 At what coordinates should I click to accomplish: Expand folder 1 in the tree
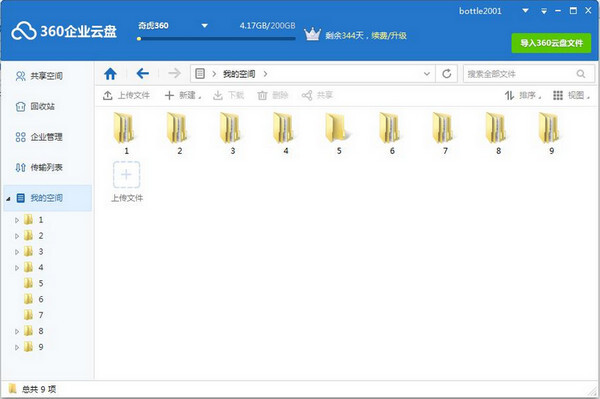16,220
